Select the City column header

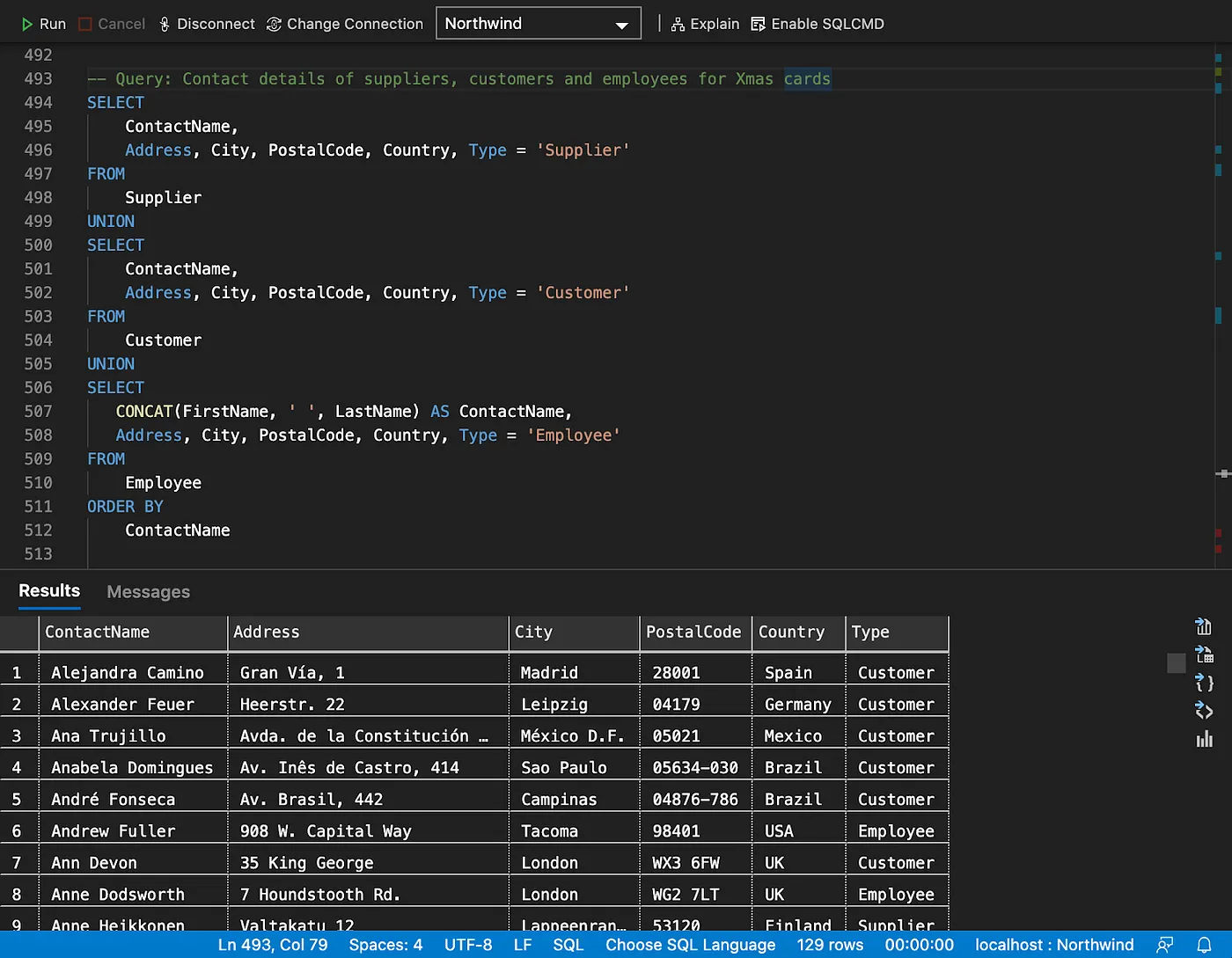pos(574,633)
